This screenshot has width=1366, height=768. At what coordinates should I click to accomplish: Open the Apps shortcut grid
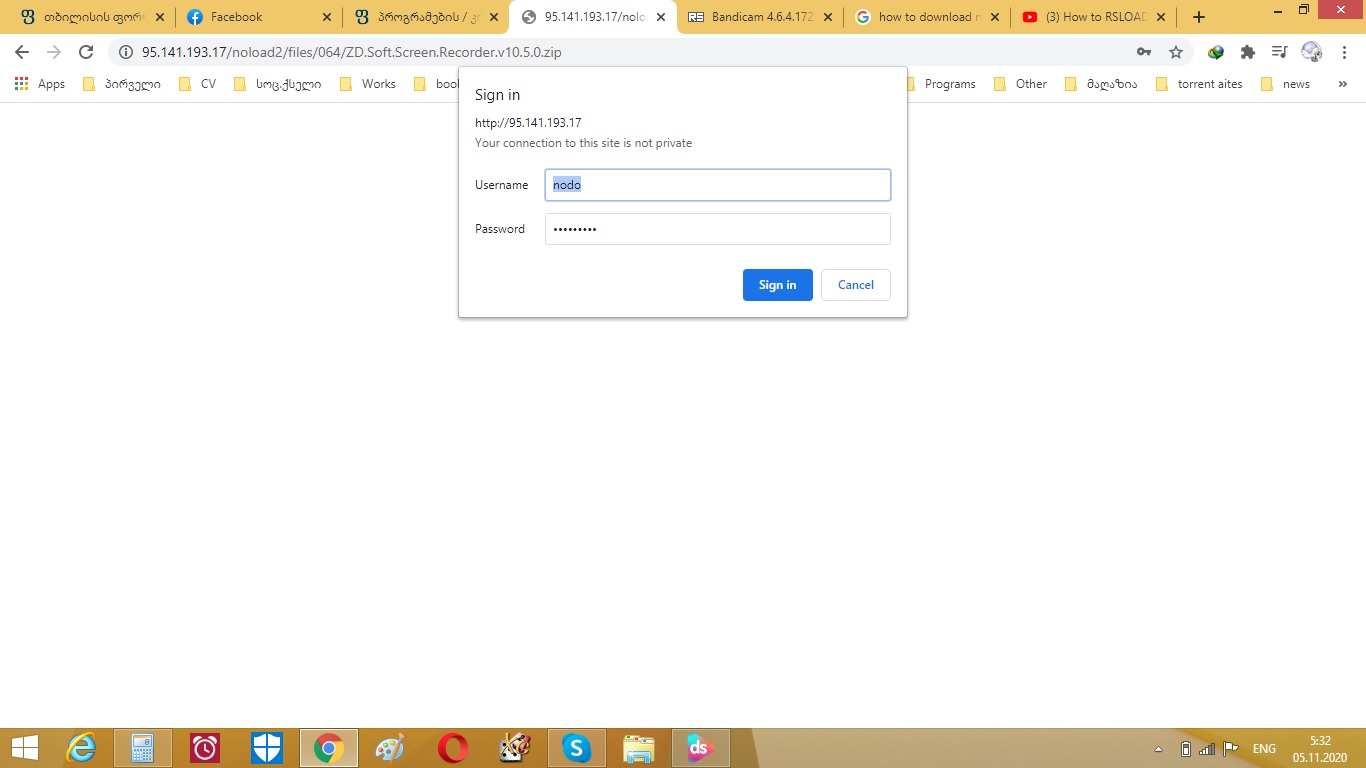tap(40, 84)
